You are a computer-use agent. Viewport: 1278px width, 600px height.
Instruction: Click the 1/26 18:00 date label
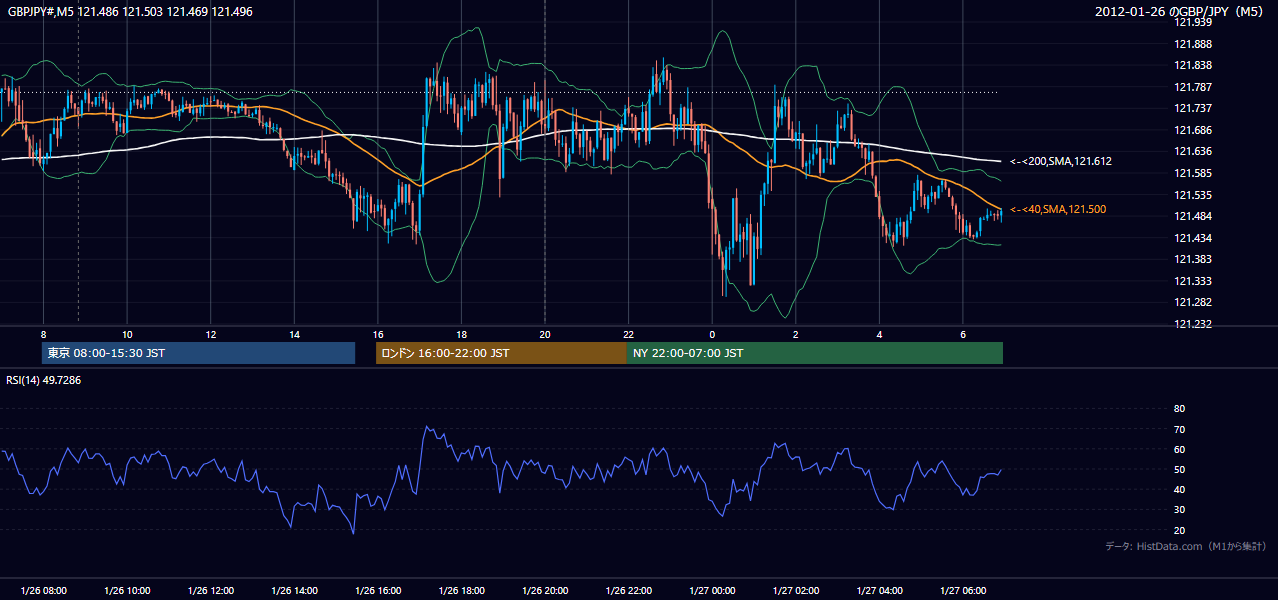click(x=461, y=591)
